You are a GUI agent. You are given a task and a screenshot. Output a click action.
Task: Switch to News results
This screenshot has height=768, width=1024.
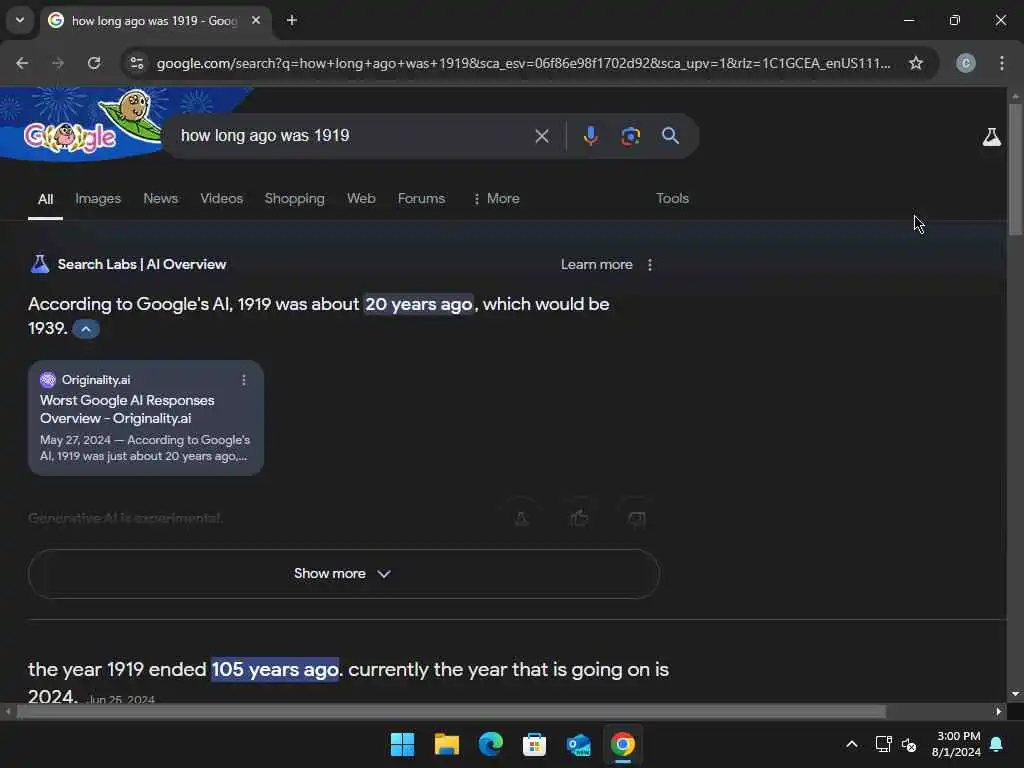click(161, 199)
